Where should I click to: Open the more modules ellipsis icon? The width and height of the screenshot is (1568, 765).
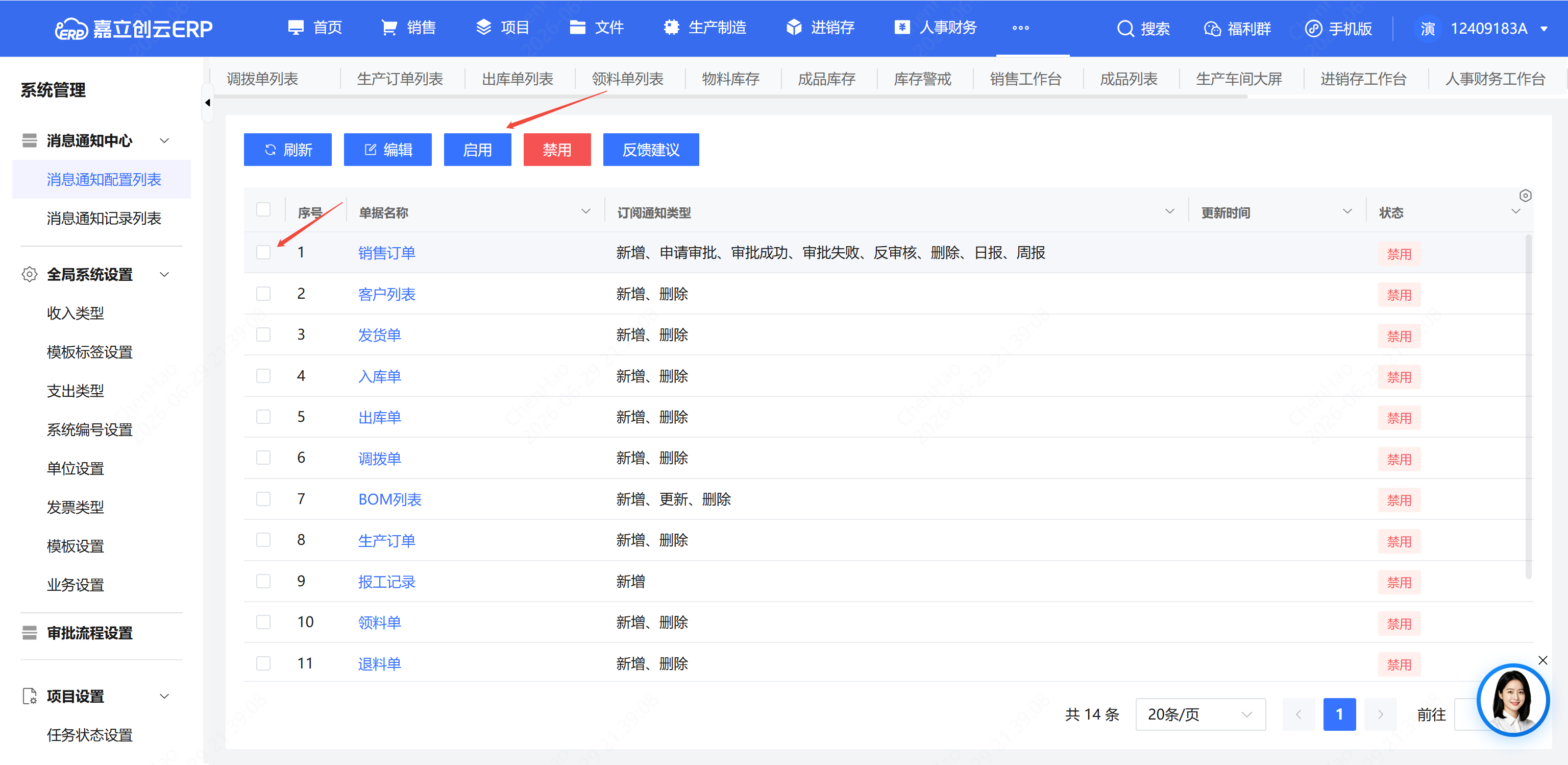pyautogui.click(x=1021, y=28)
